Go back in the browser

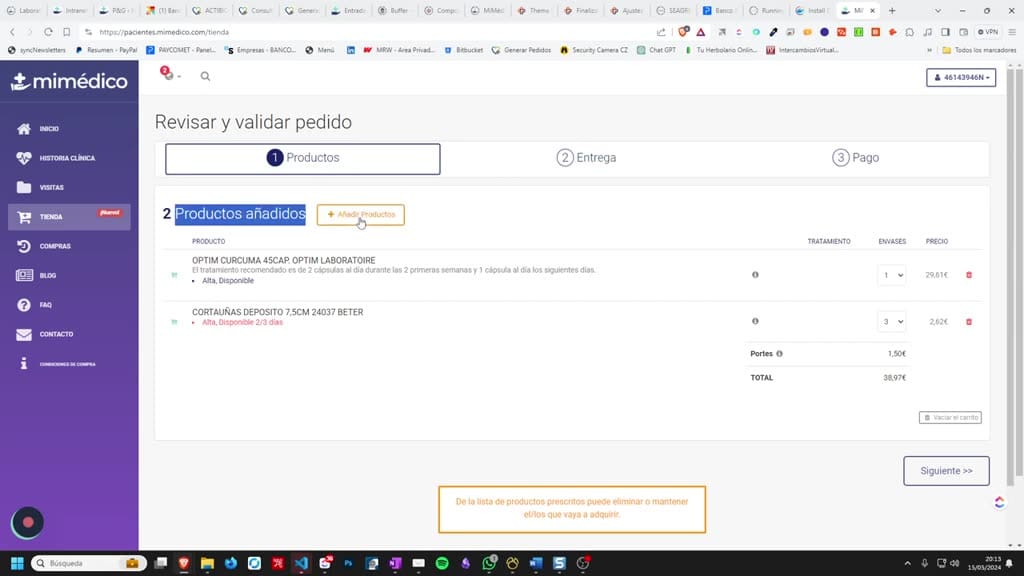click(x=12, y=31)
